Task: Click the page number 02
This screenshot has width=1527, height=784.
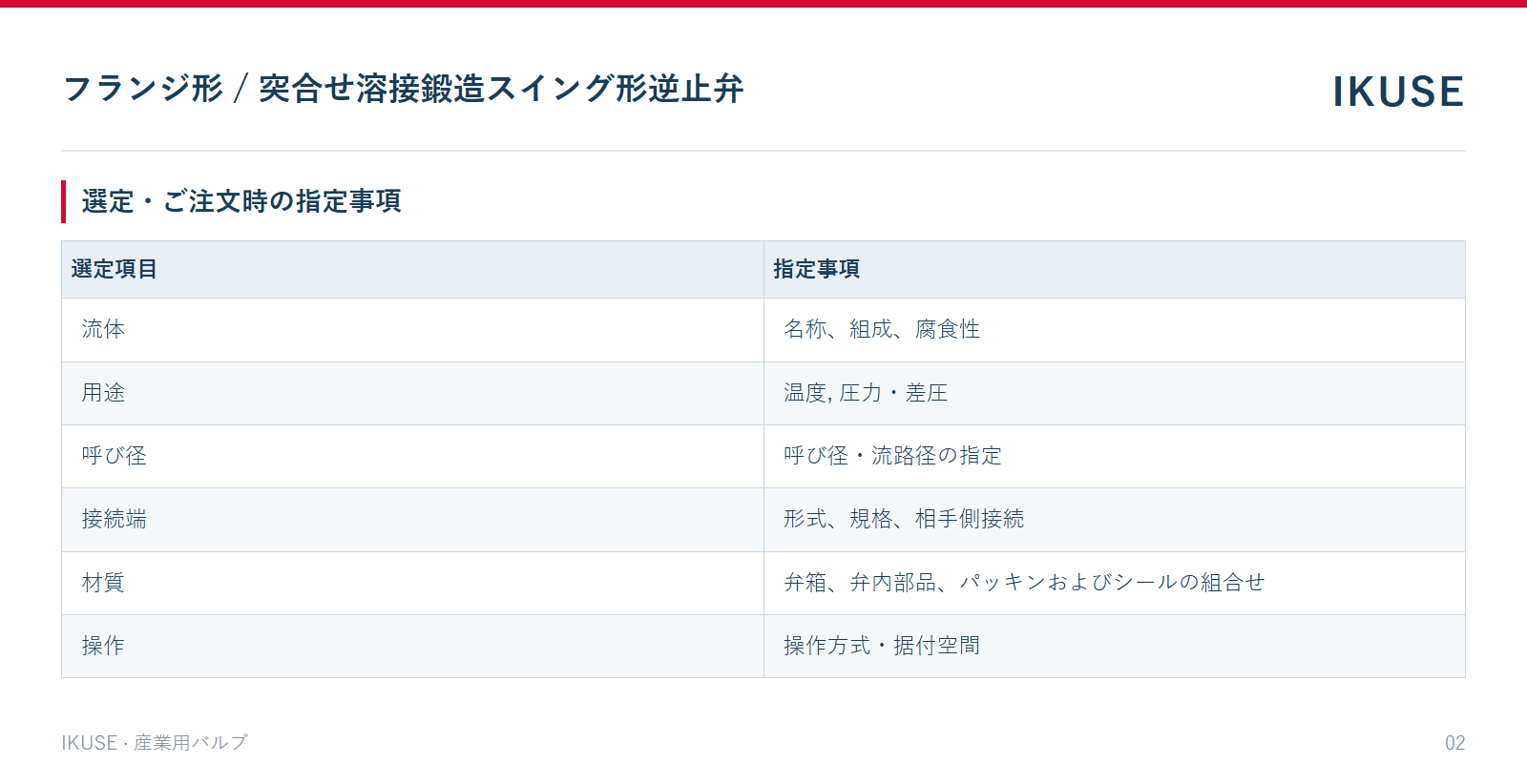Action: [x=1454, y=743]
